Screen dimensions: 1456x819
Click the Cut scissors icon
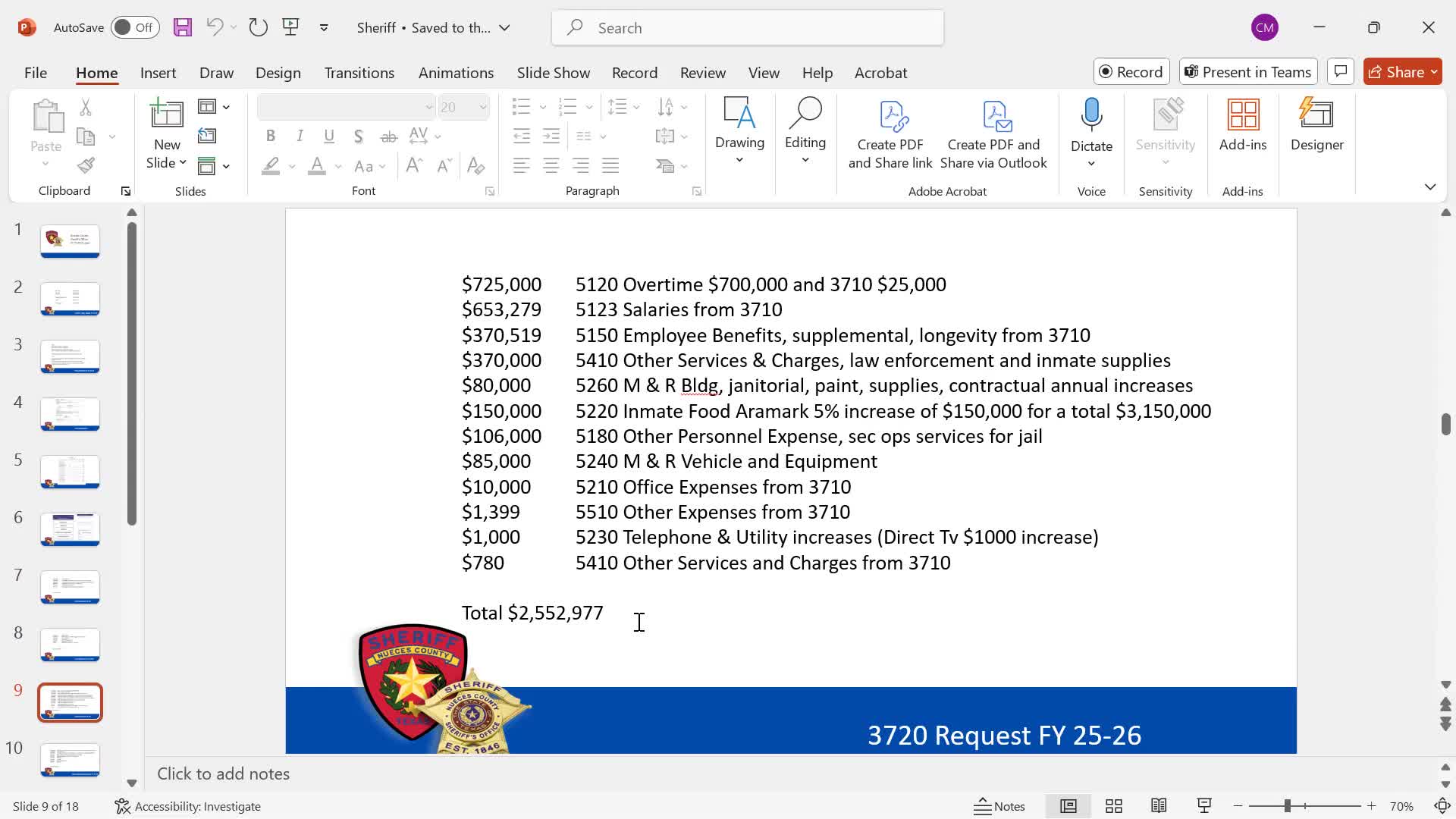86,108
